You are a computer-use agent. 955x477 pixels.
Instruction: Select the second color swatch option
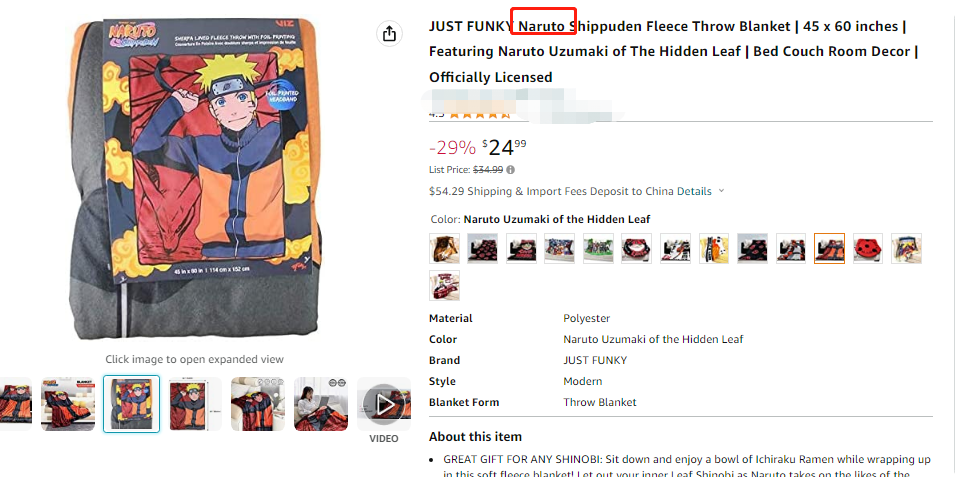pyautogui.click(x=482, y=248)
